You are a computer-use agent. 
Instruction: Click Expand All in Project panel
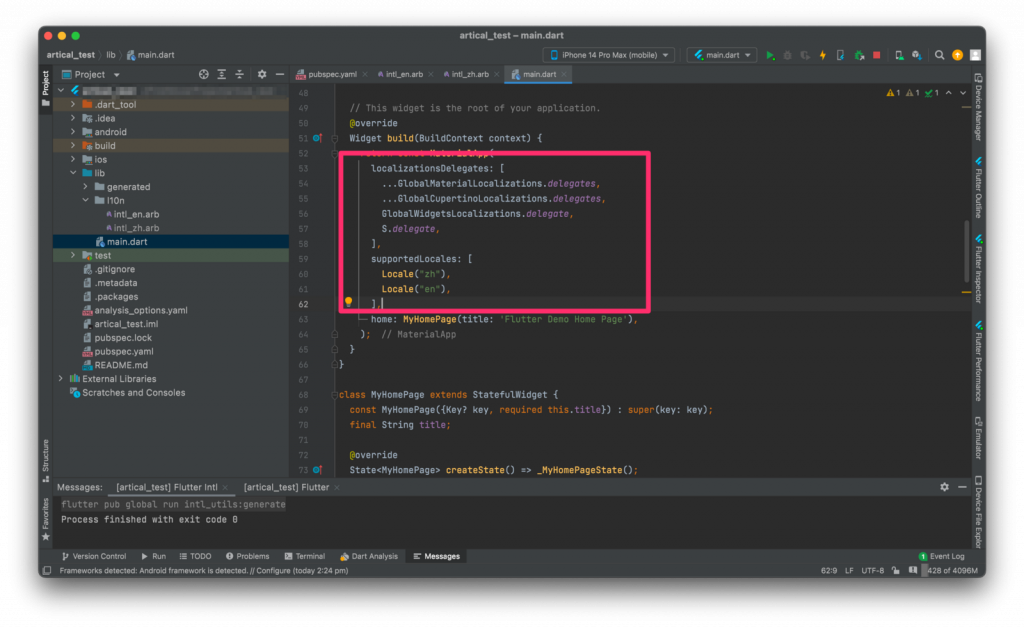[222, 74]
